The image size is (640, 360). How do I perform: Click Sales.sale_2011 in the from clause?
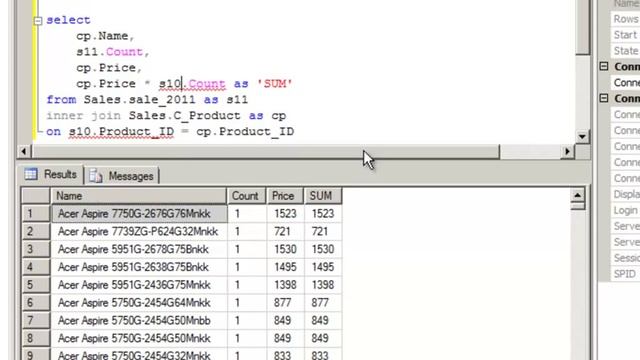pos(140,100)
